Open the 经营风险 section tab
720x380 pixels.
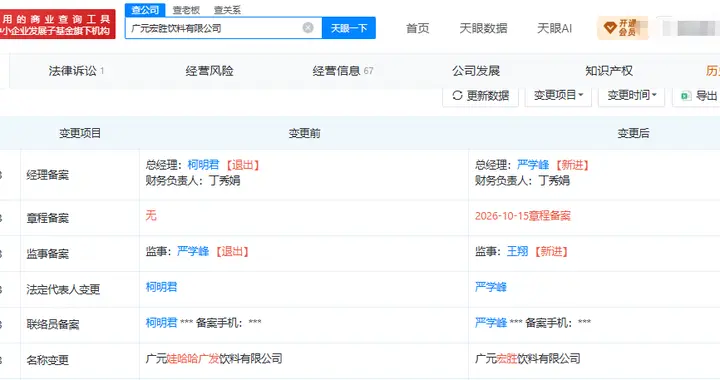209,71
